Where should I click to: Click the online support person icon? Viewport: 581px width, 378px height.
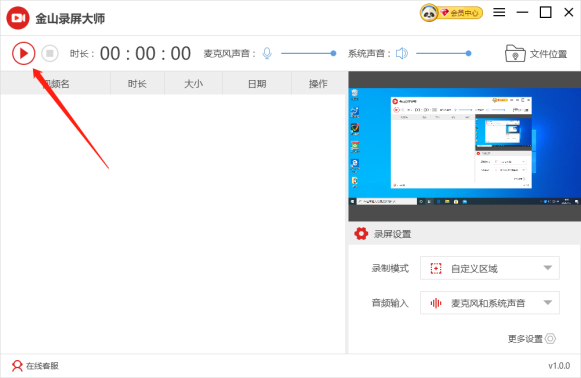17,366
